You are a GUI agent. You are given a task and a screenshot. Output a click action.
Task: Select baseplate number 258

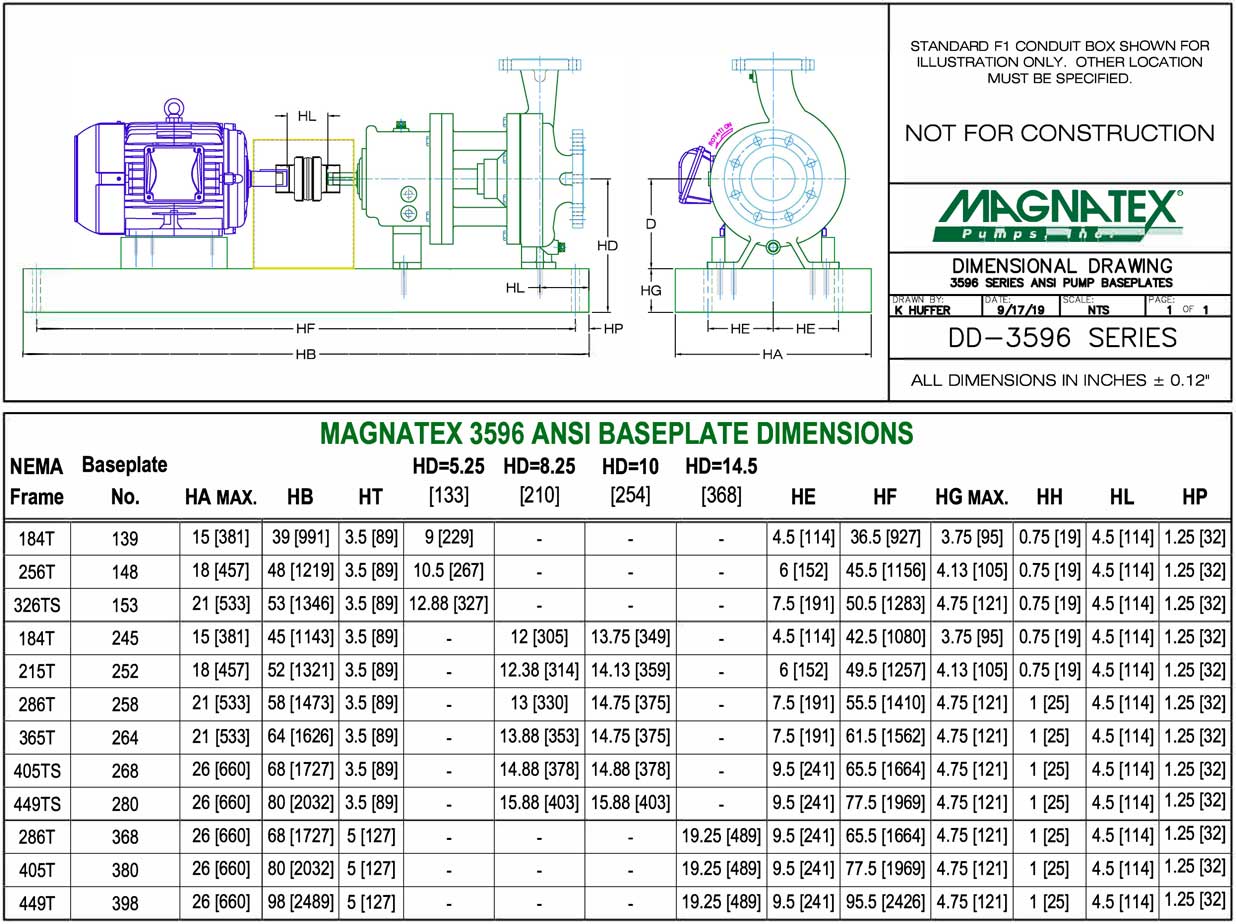[125, 705]
